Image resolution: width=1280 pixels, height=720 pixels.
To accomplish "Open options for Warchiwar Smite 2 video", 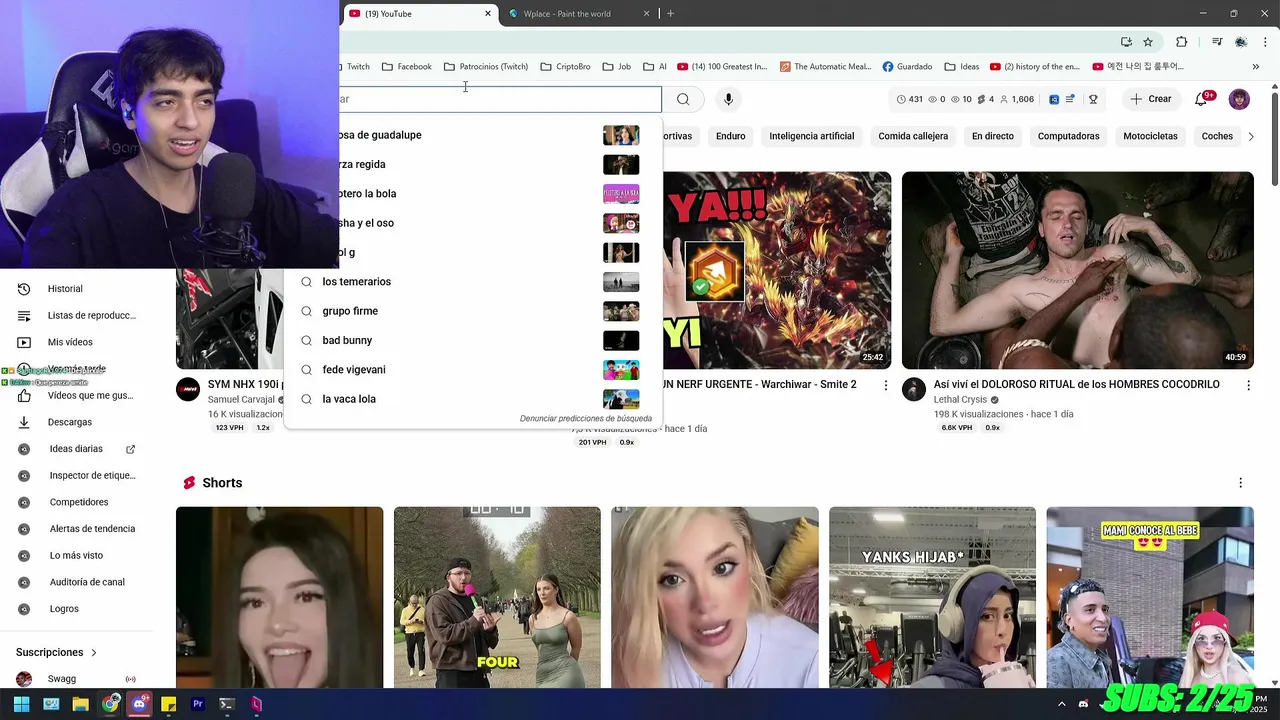I will pyautogui.click(x=885, y=385).
